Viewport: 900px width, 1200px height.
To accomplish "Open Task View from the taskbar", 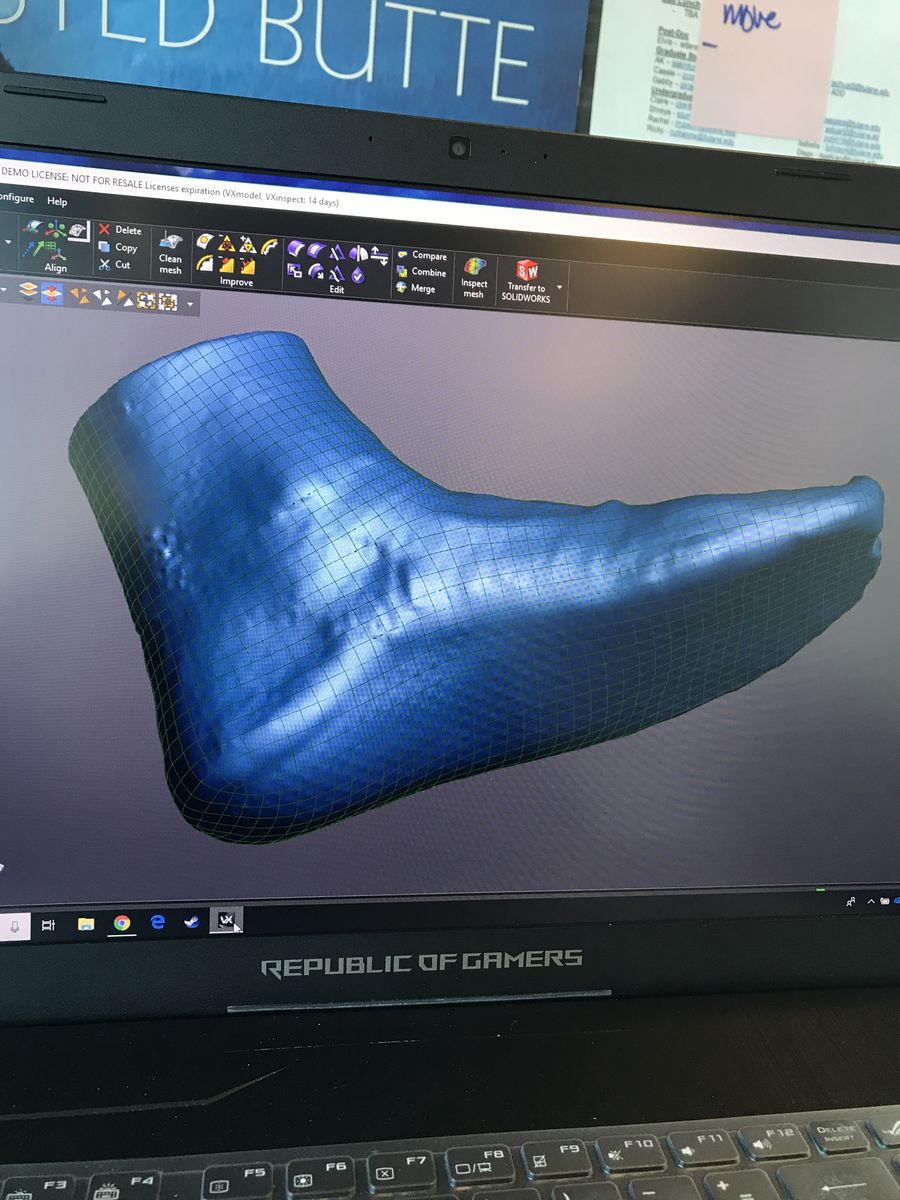I will click(49, 925).
